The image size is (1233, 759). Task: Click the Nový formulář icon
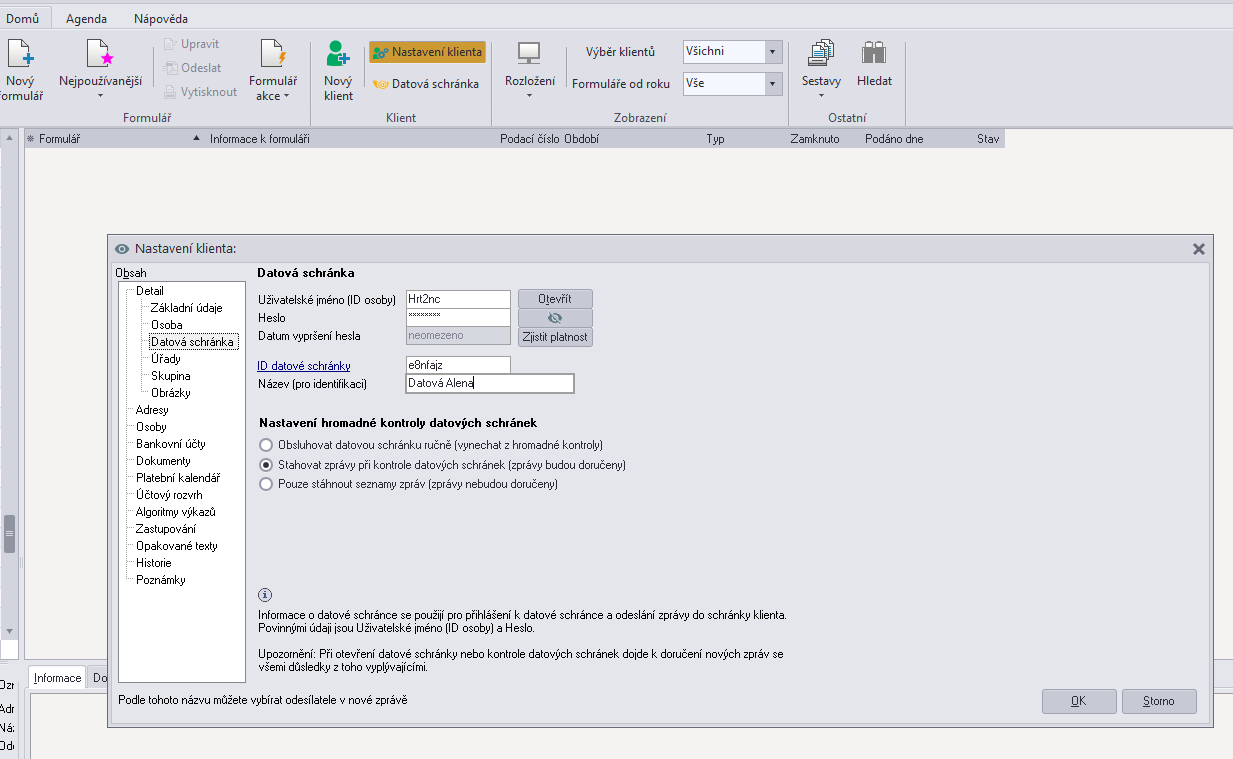[x=21, y=55]
